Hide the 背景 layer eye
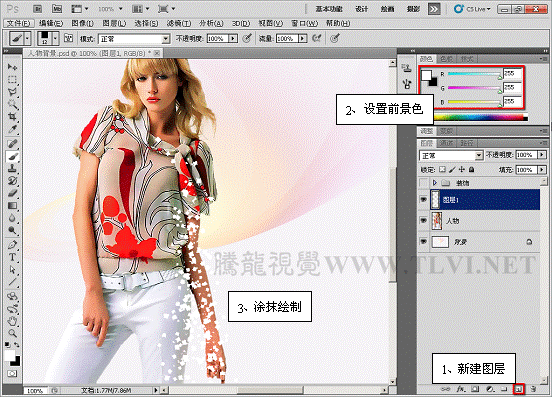 [424, 241]
